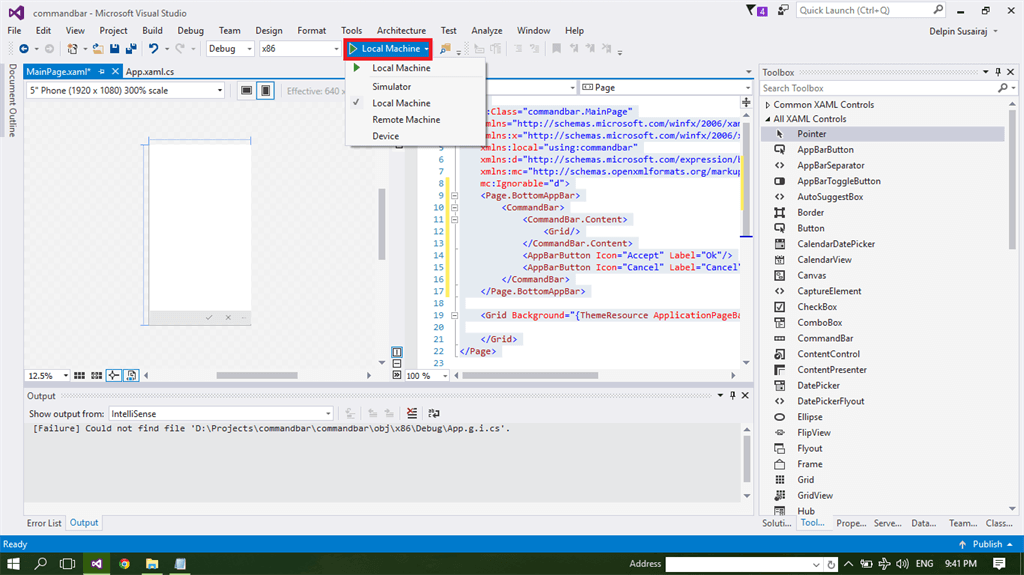Viewport: 1024px width, 575px height.
Task: Click the feedback icon beside Quick Launch
Action: (783, 10)
